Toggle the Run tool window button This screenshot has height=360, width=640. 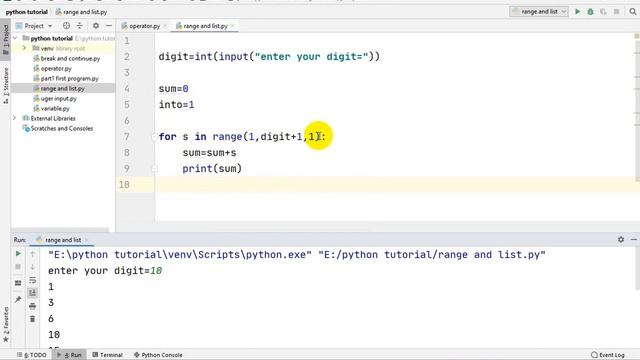(x=69, y=355)
